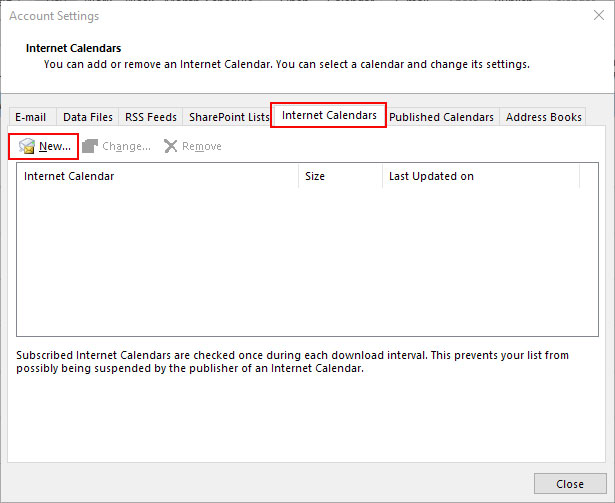Open the Published Calendars tab
This screenshot has height=503, width=615.
tap(441, 117)
